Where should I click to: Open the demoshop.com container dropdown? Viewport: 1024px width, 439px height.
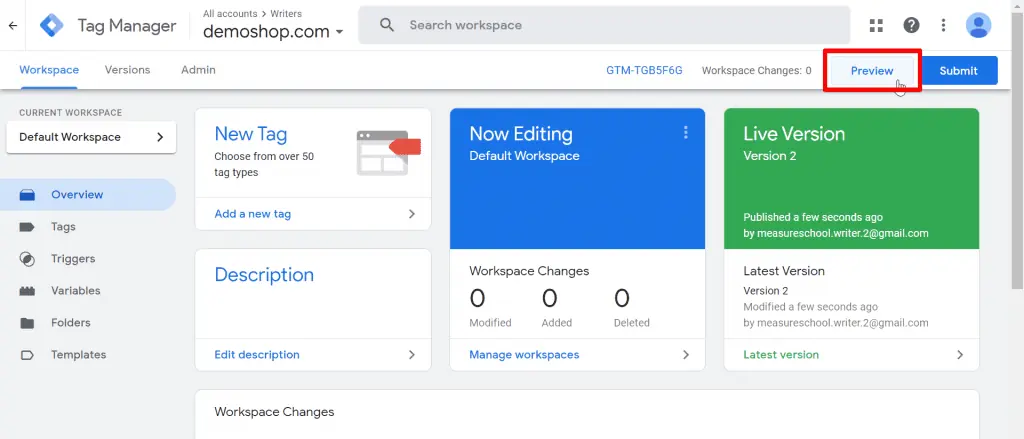[273, 31]
